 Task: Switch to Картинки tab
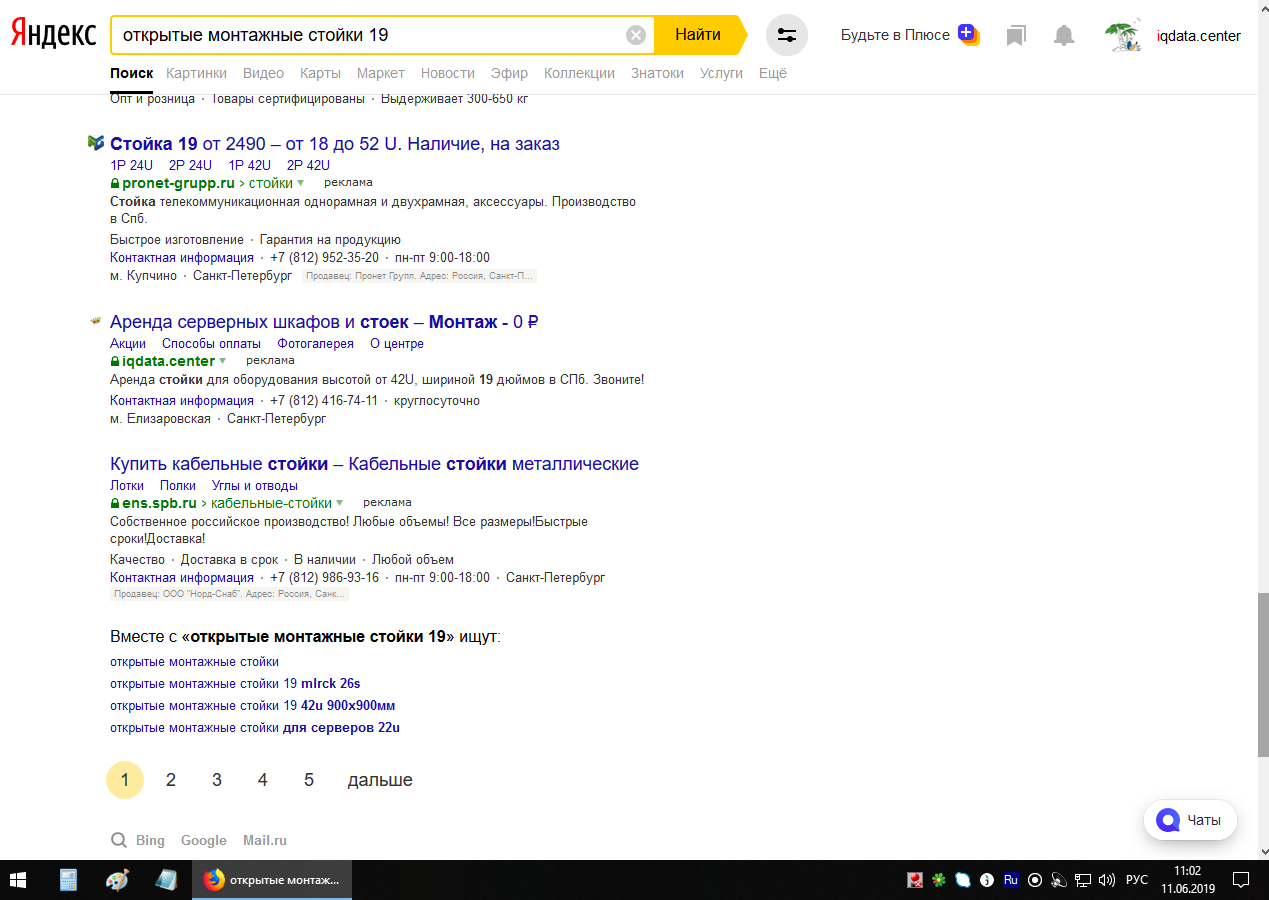coord(196,73)
